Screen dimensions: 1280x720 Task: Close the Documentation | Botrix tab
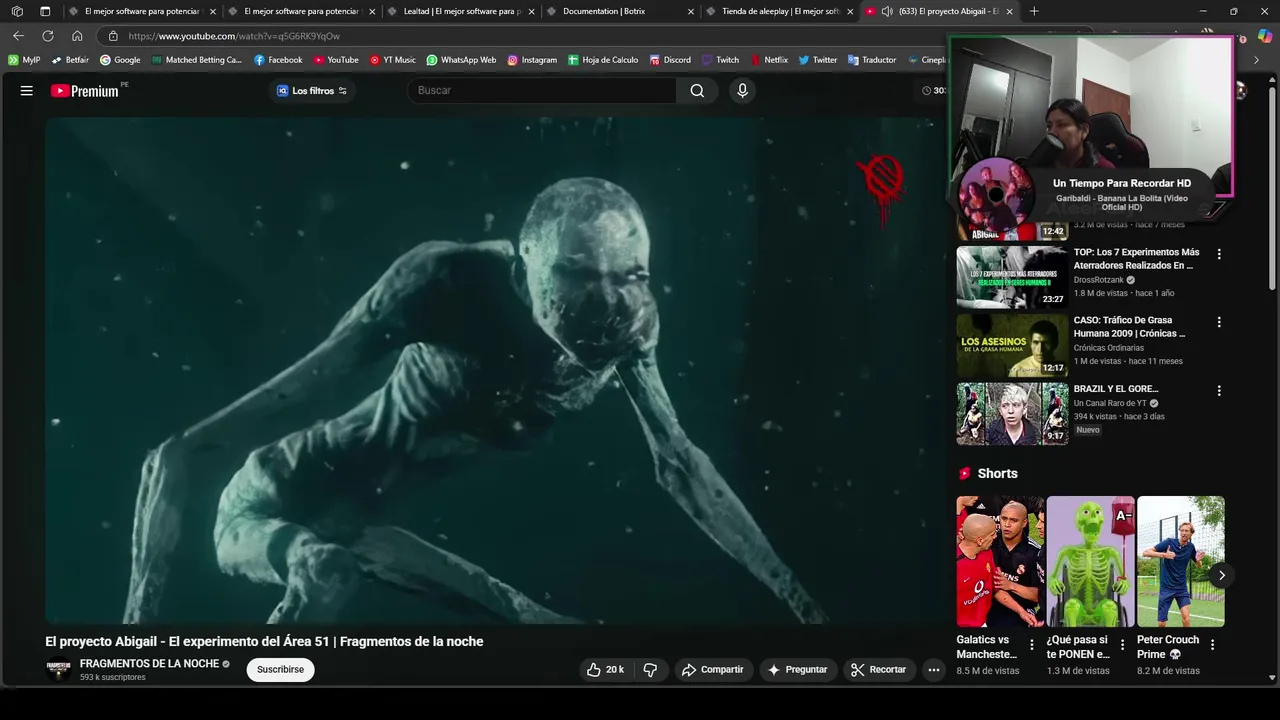click(691, 12)
